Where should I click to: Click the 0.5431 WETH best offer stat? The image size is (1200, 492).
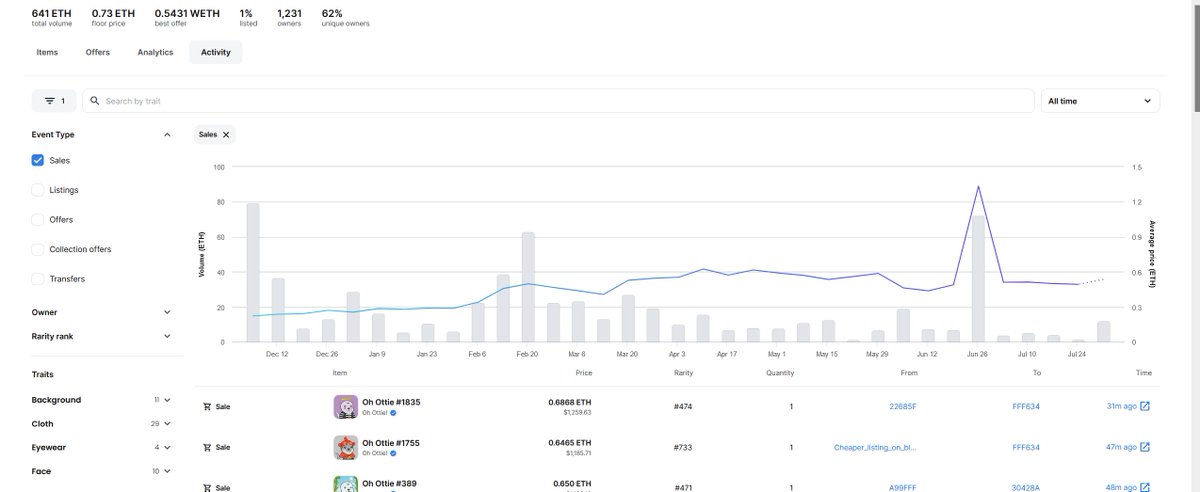[x=188, y=18]
